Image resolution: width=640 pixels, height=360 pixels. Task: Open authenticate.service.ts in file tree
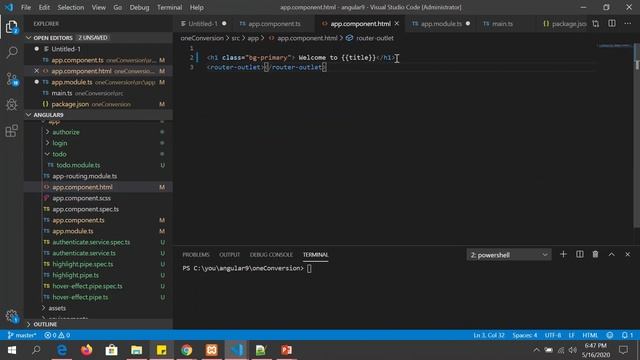pyautogui.click(x=84, y=253)
